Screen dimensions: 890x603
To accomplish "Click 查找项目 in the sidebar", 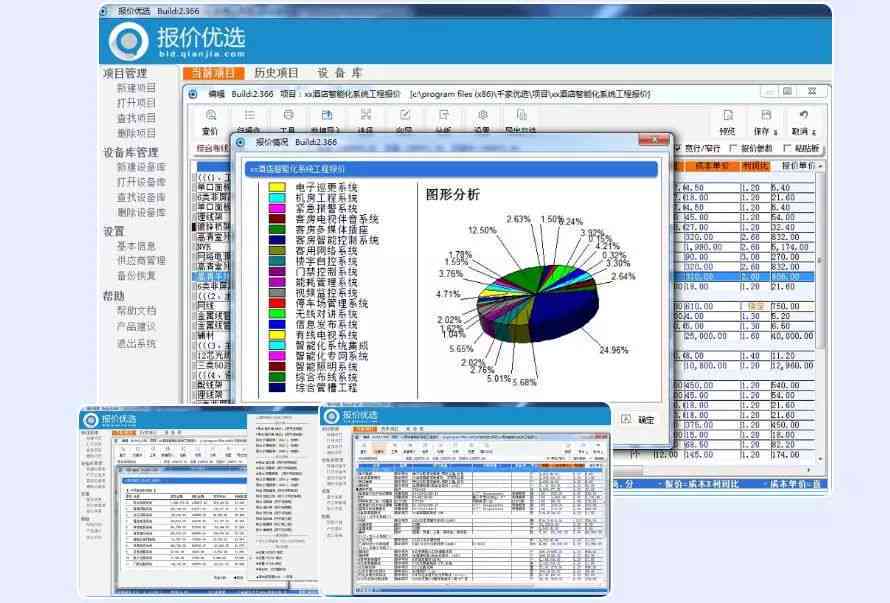I will pos(136,118).
